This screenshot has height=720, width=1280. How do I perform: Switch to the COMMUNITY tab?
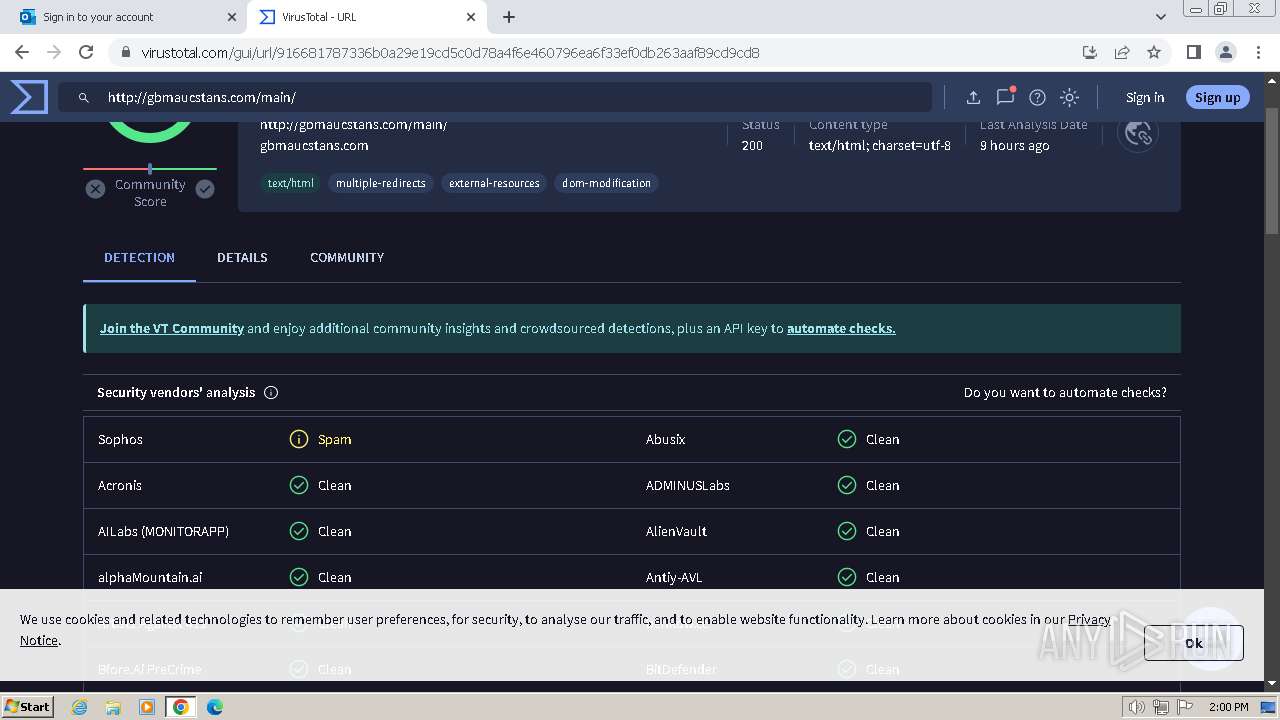pos(347,257)
